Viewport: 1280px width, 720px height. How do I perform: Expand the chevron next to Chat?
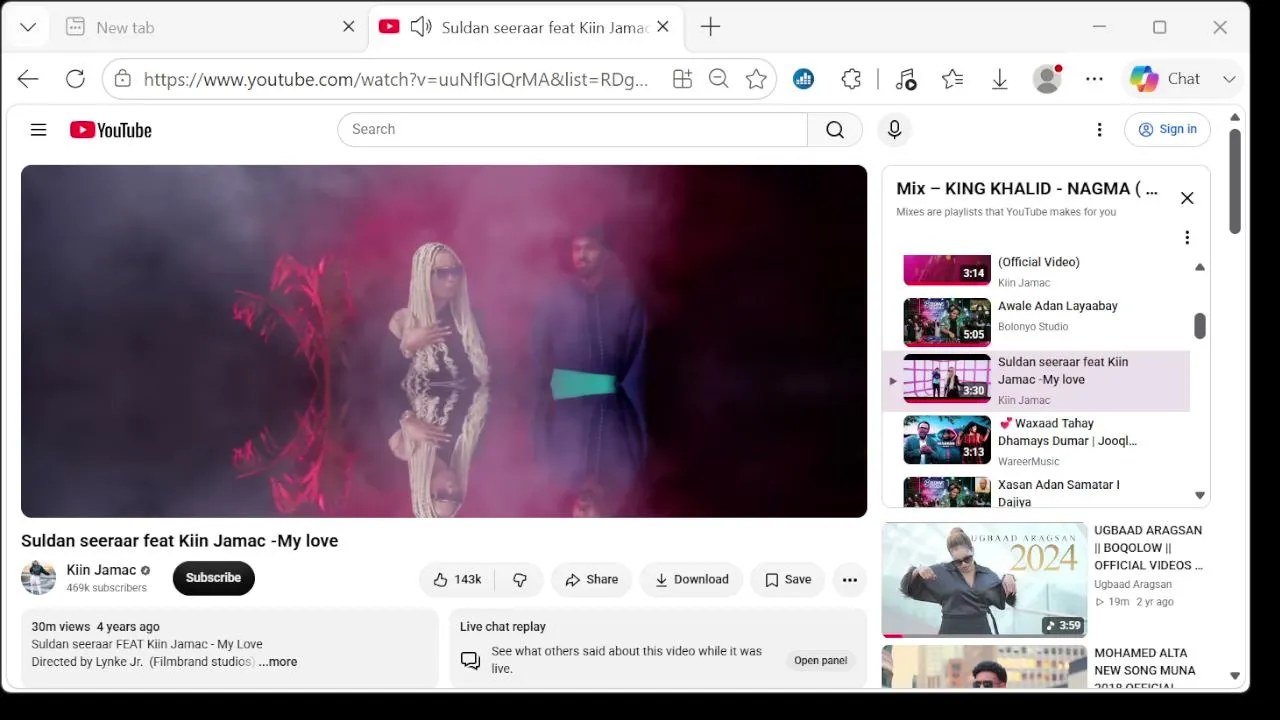(x=1229, y=79)
